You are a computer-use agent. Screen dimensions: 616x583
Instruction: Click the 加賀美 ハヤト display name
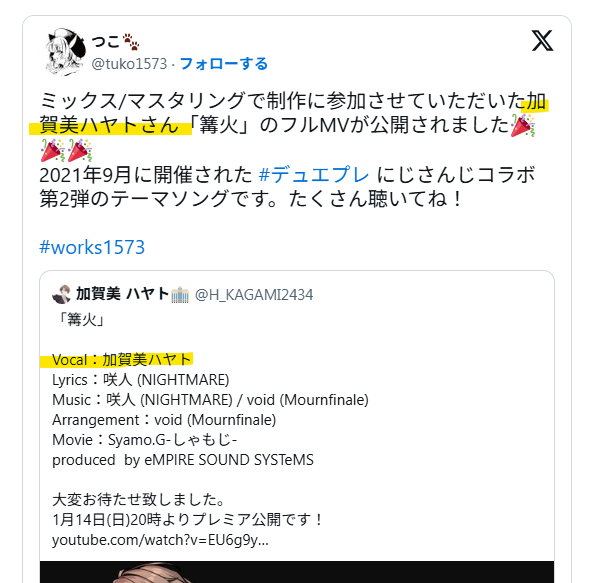(x=122, y=294)
